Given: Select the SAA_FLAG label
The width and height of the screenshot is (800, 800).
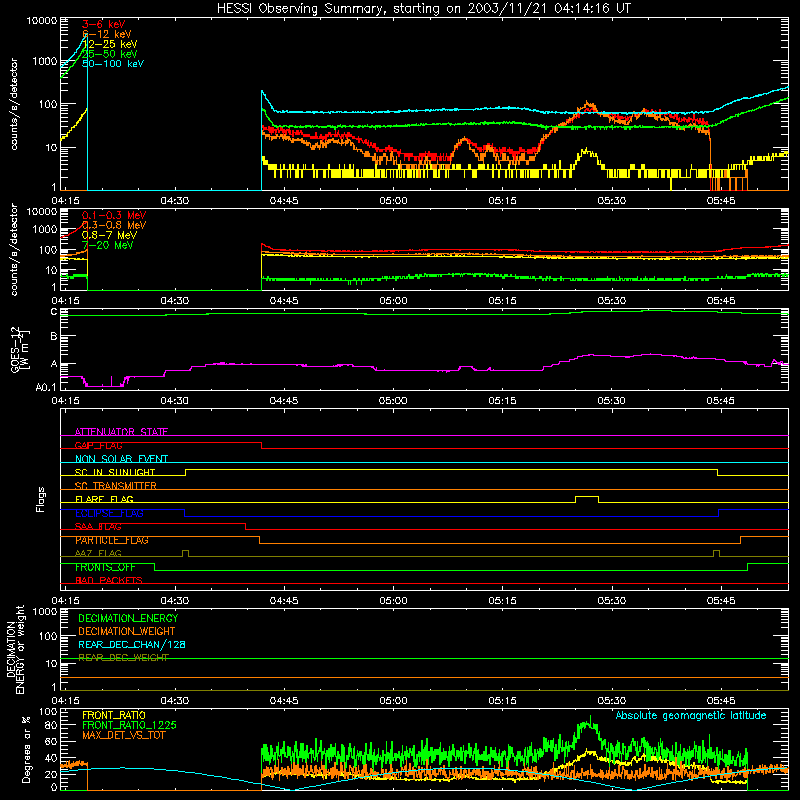Looking at the screenshot, I should [98, 526].
